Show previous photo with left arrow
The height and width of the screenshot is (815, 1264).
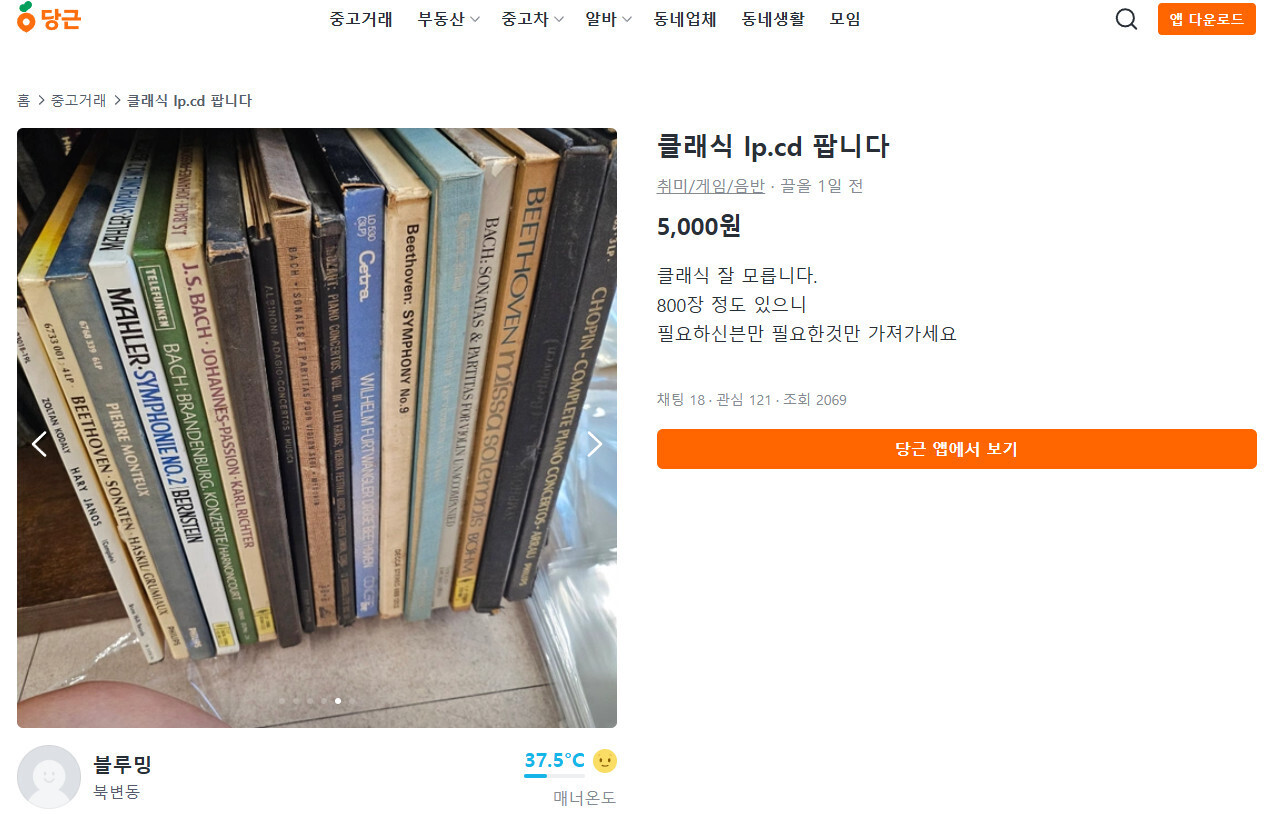[39, 444]
